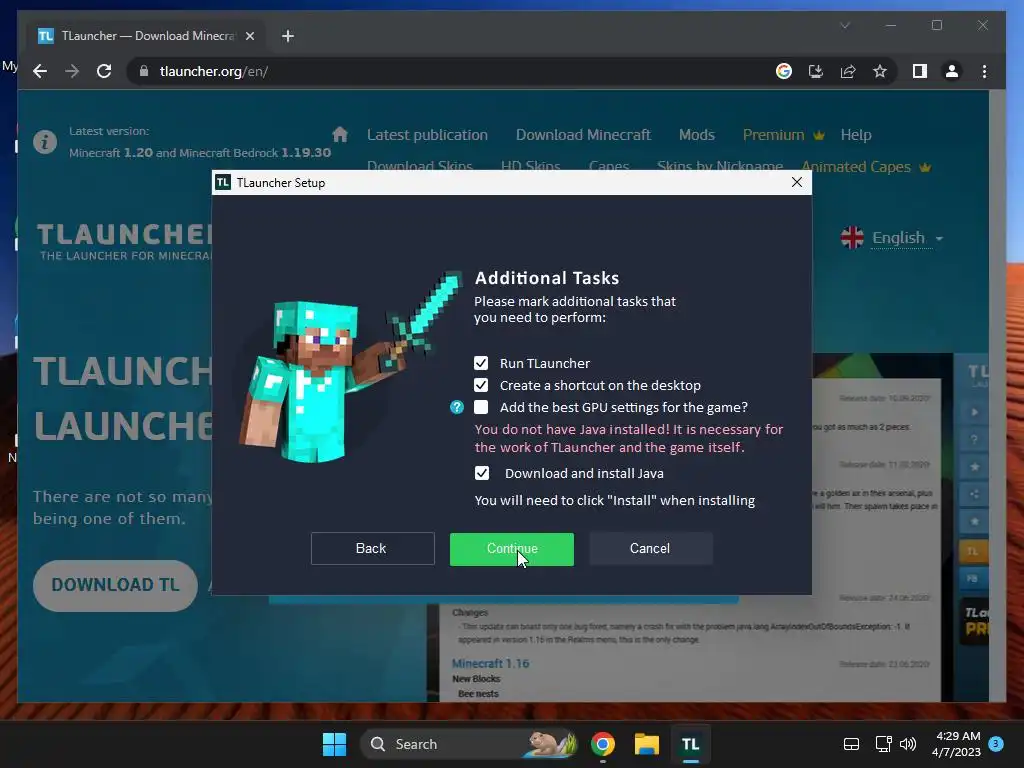Click TLauncher icon in taskbar
1024x768 pixels.
[x=690, y=744]
